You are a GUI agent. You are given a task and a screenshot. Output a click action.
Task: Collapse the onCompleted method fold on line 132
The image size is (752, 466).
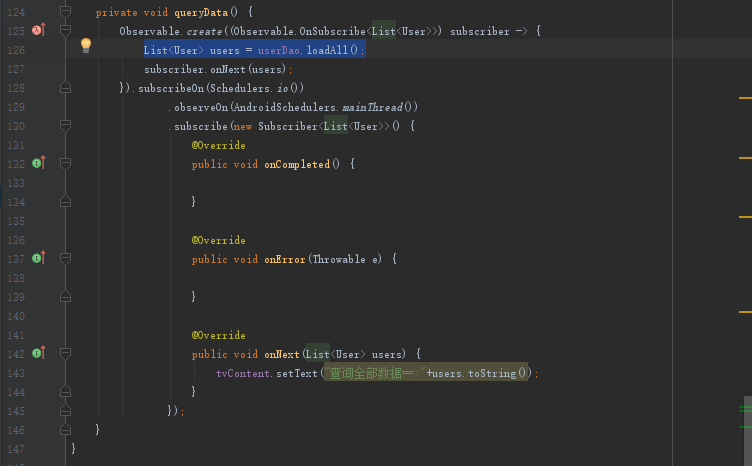(x=66, y=163)
